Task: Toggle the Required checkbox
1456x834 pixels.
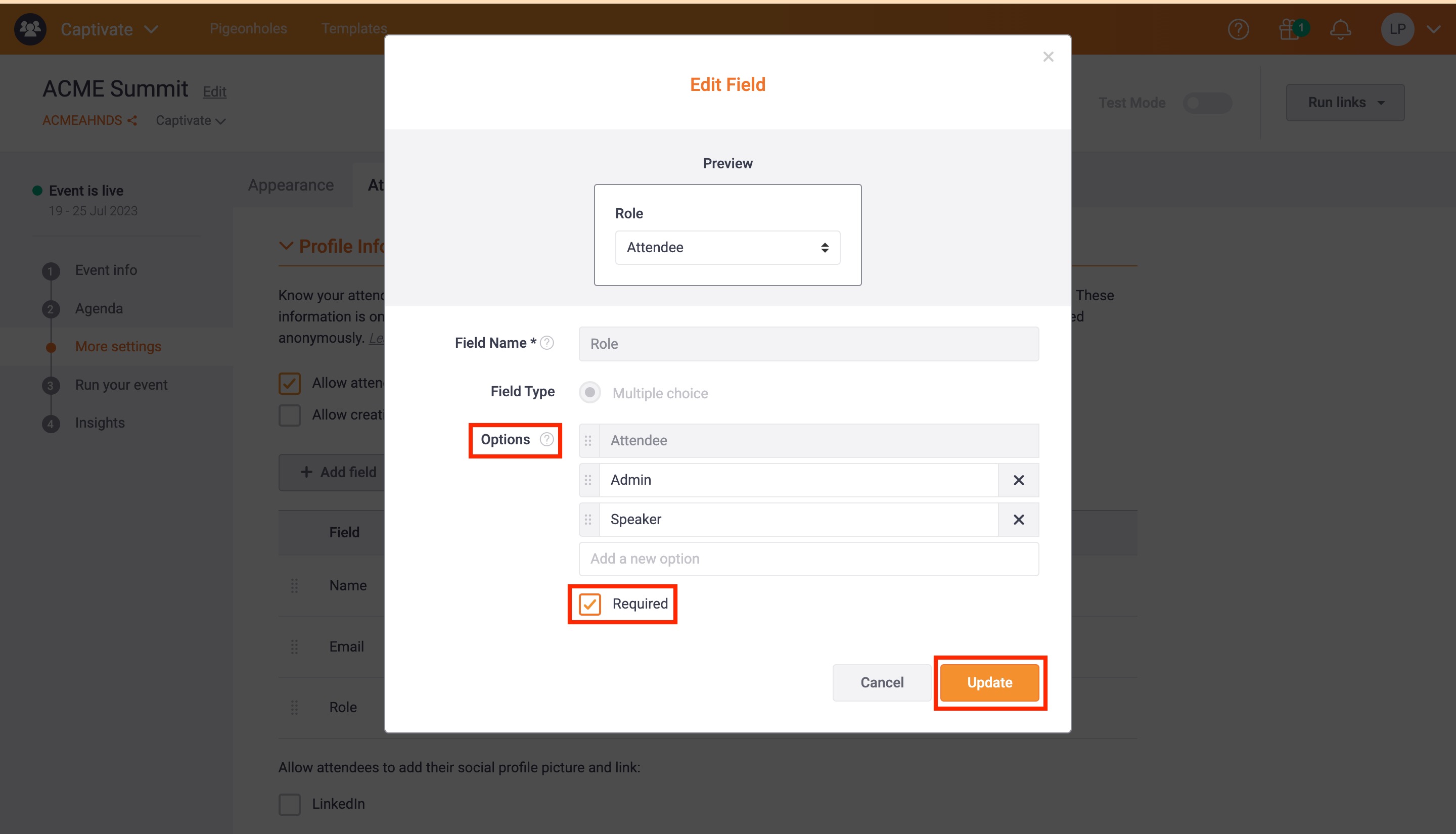Action: click(590, 605)
